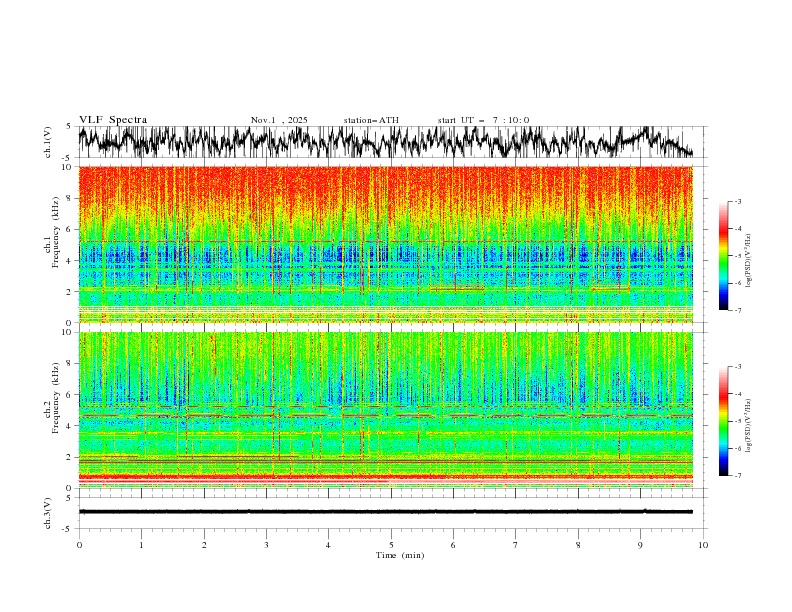Click the "-5" label on ch.1 colorbar

(x=737, y=256)
